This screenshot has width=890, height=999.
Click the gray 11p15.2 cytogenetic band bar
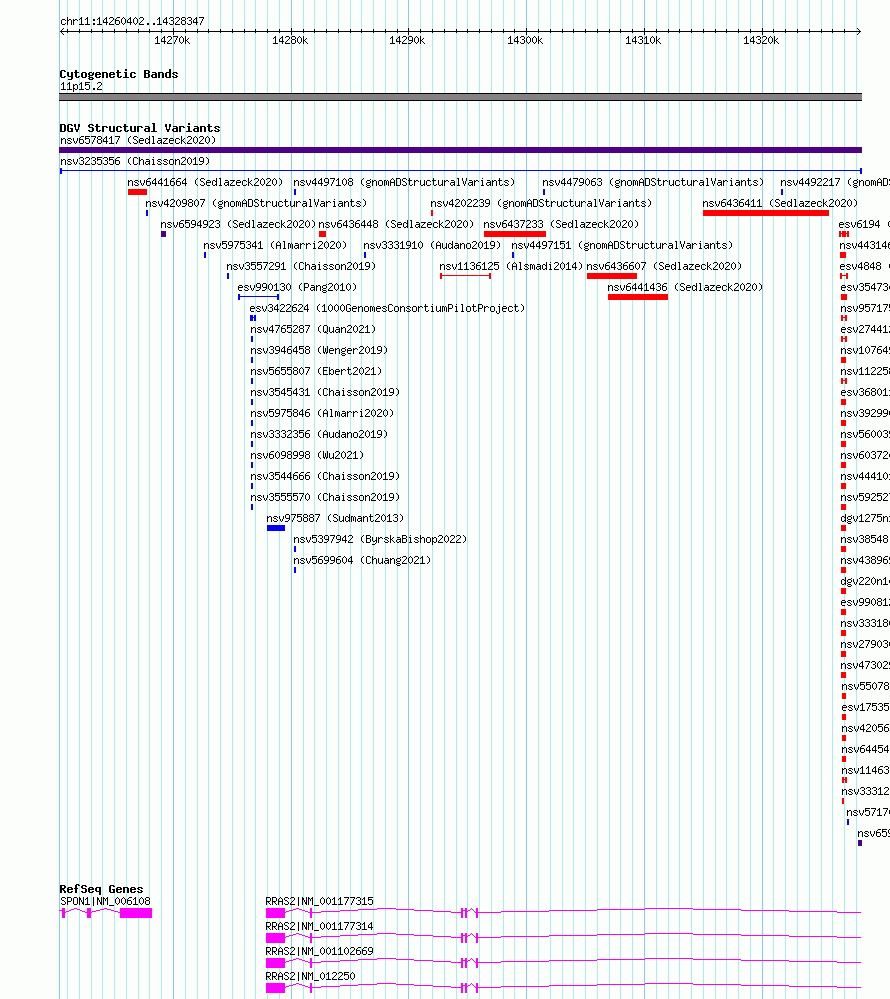click(x=461, y=97)
